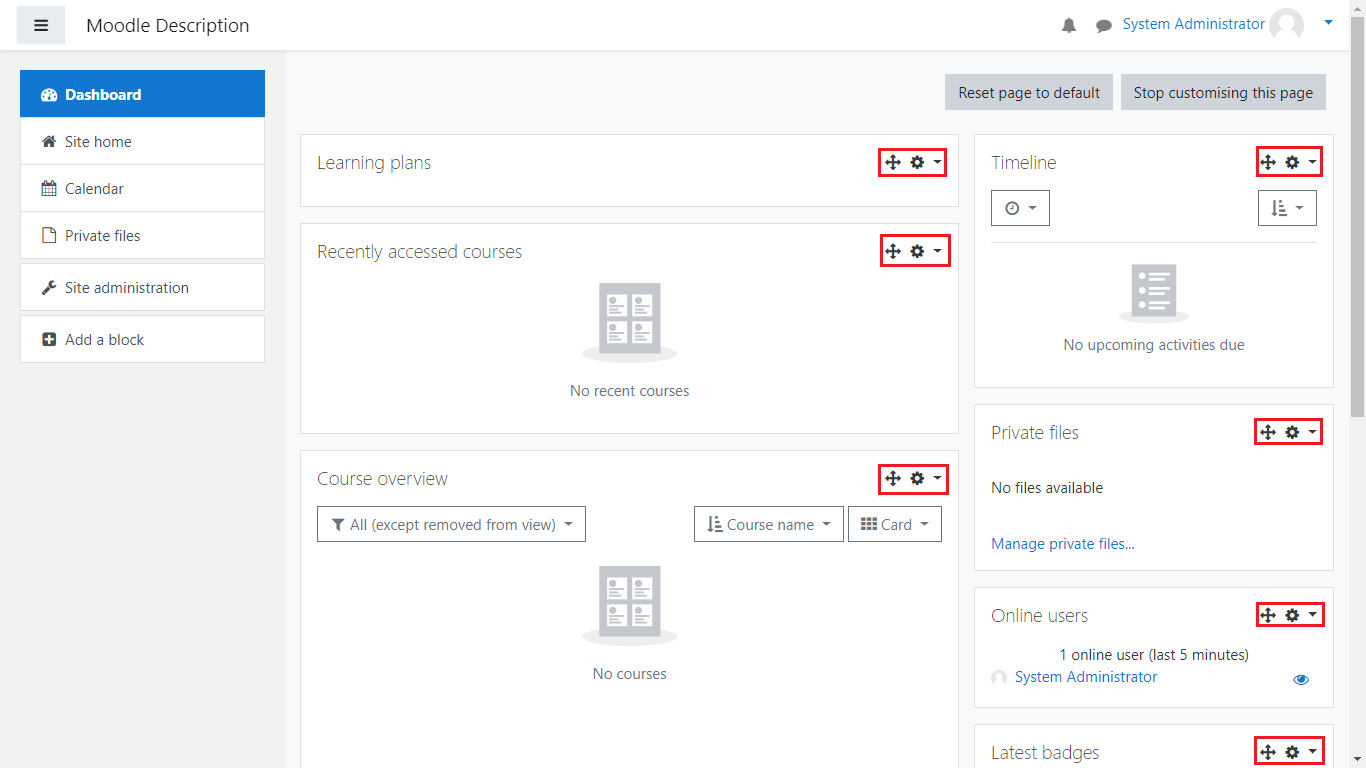Toggle the eye visibility icon in Online users
The width and height of the screenshot is (1366, 768).
pyautogui.click(x=1301, y=679)
